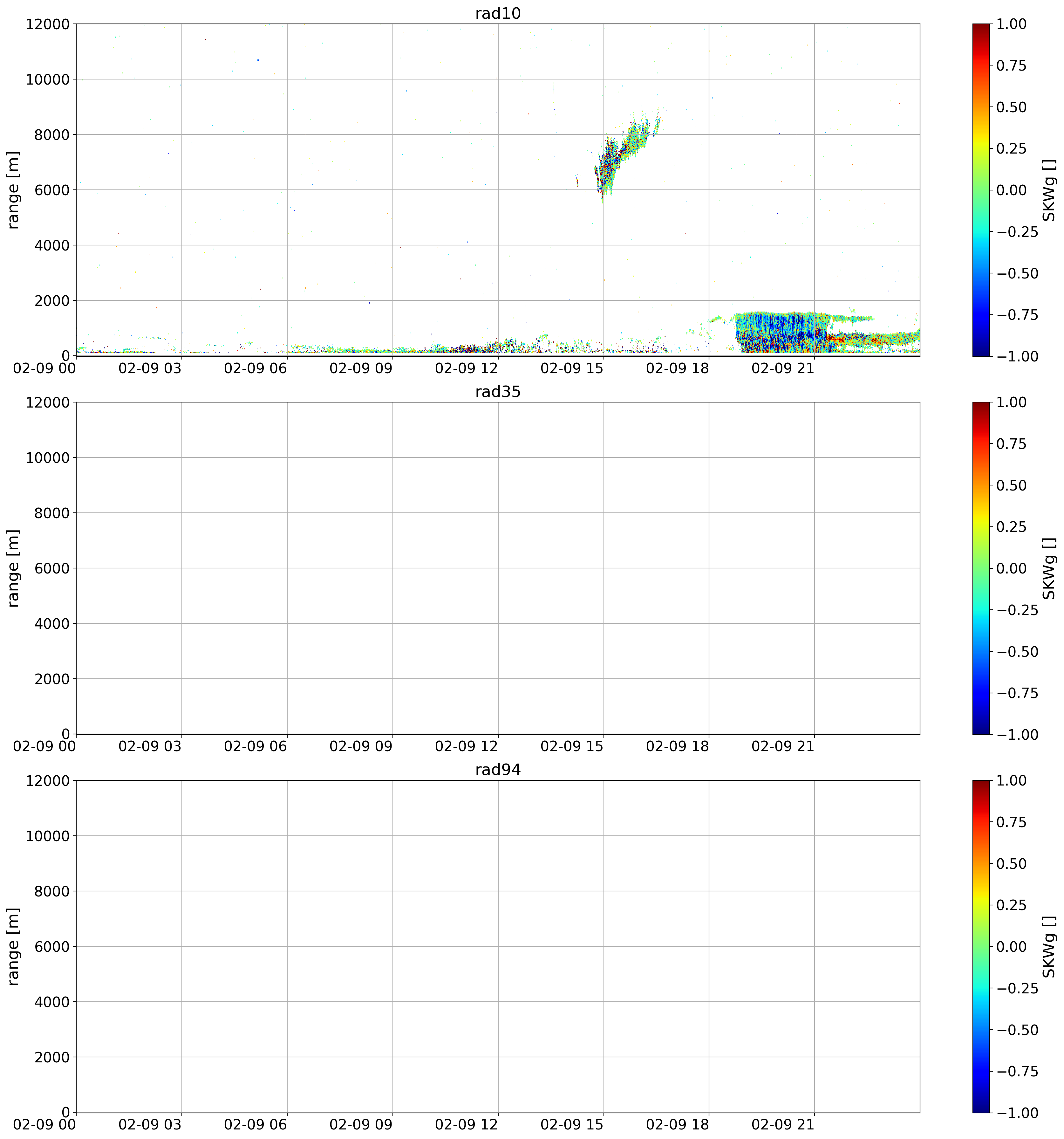Click the 1.00 tick on rad94 colorbar
Image resolution: width=1064 pixels, height=1139 pixels.
click(x=1011, y=780)
